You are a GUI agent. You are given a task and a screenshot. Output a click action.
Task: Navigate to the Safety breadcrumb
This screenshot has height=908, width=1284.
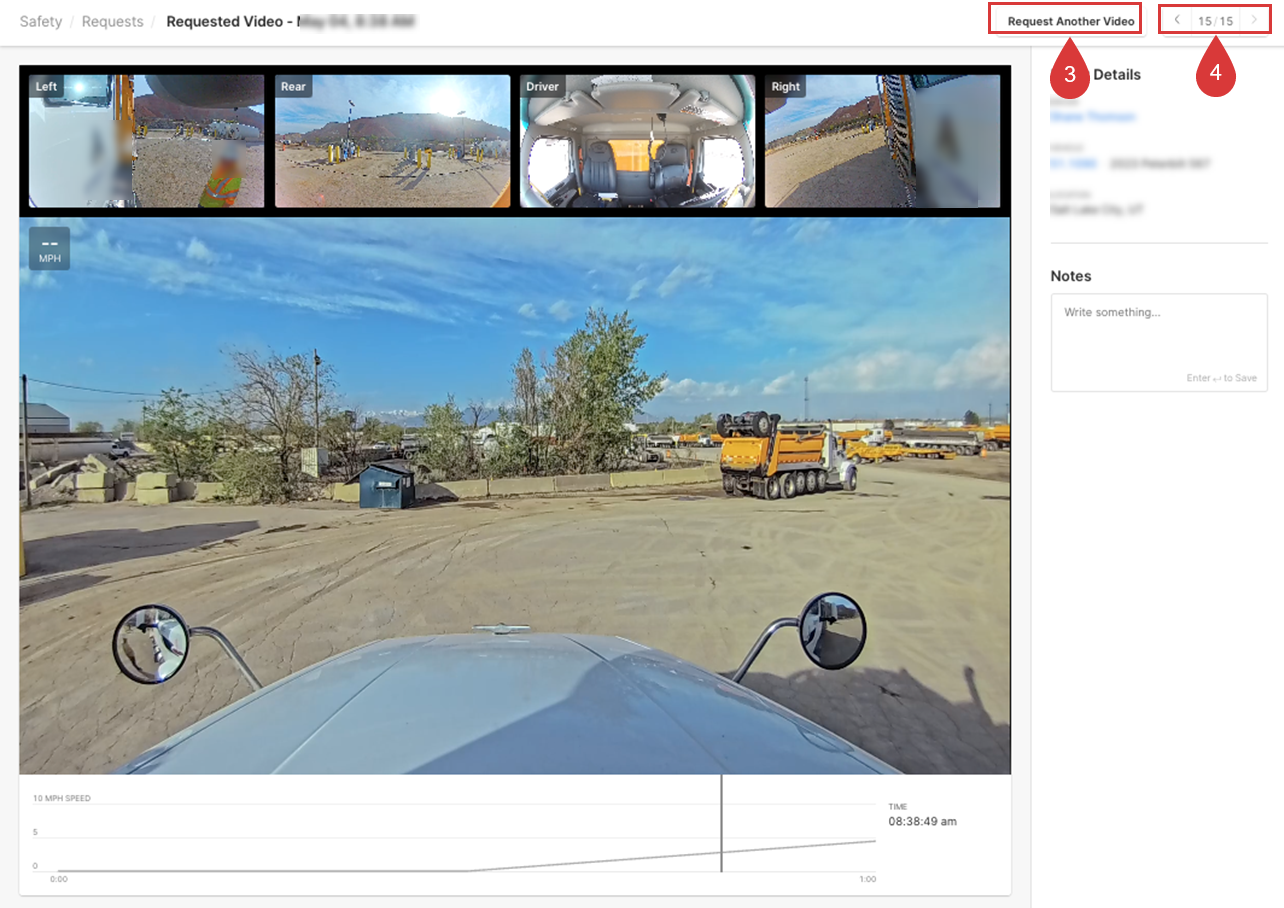click(41, 21)
